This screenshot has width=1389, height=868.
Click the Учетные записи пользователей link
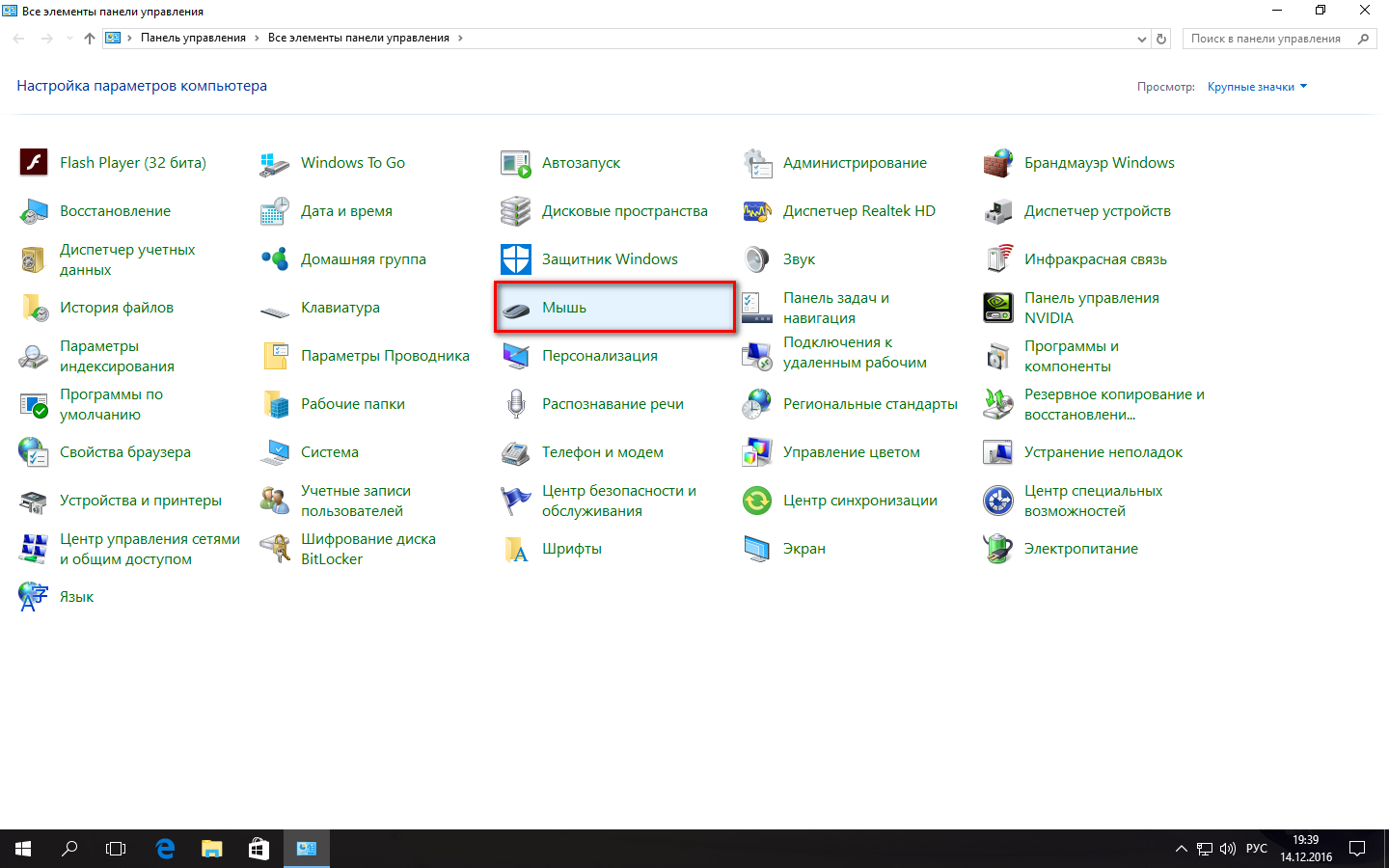(x=356, y=501)
